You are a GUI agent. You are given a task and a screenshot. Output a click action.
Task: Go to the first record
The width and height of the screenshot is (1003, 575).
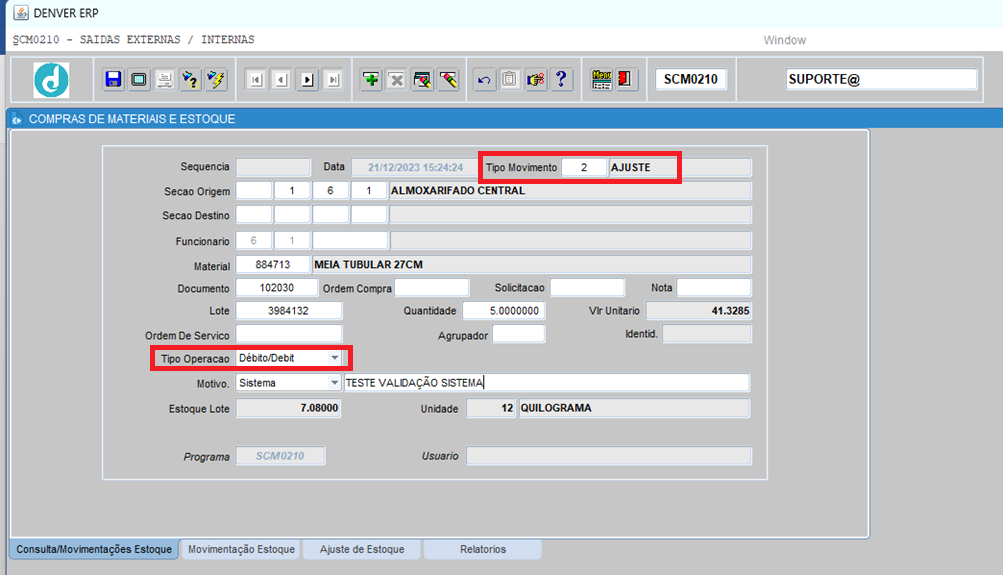point(256,79)
